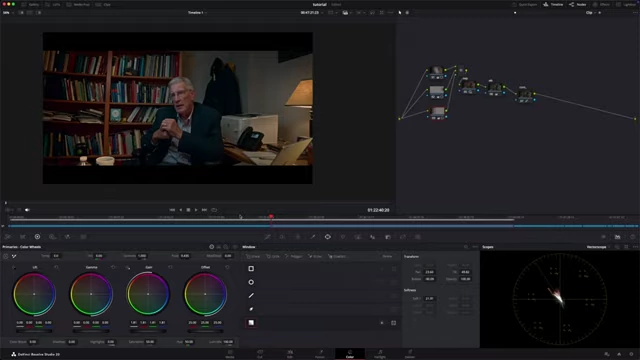The width and height of the screenshot is (640, 360).
Task: Click the Gain master wheel slider
Action: (x=148, y=331)
